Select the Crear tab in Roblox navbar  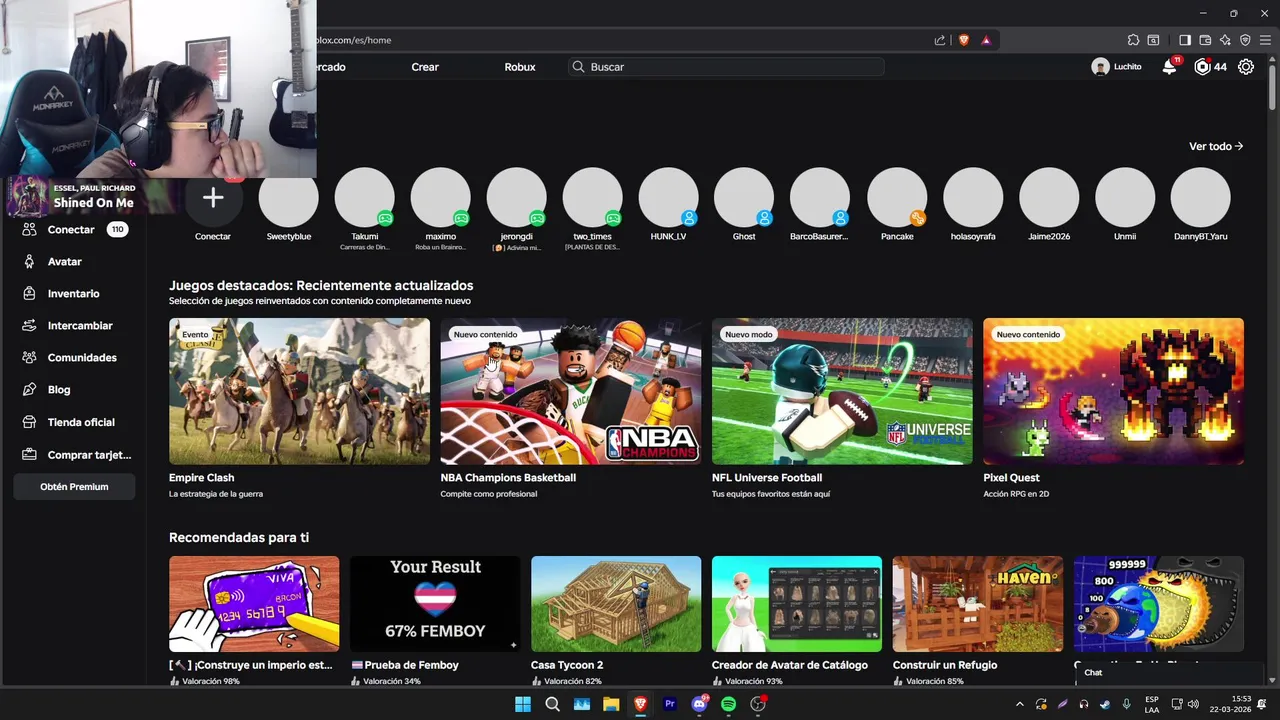tap(425, 67)
